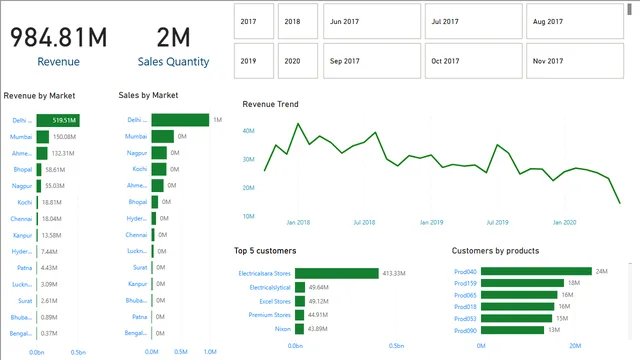This screenshot has width=640, height=360.
Task: Select the Prod065 product bar
Action: (x=519, y=295)
